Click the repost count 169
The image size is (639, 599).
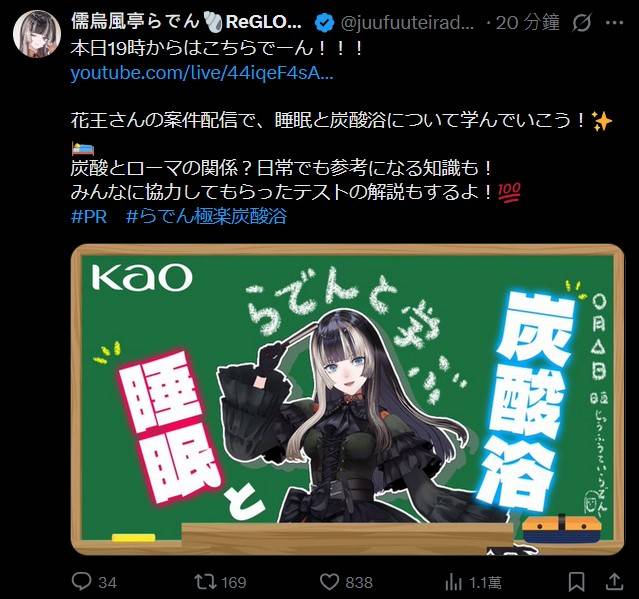tap(234, 583)
